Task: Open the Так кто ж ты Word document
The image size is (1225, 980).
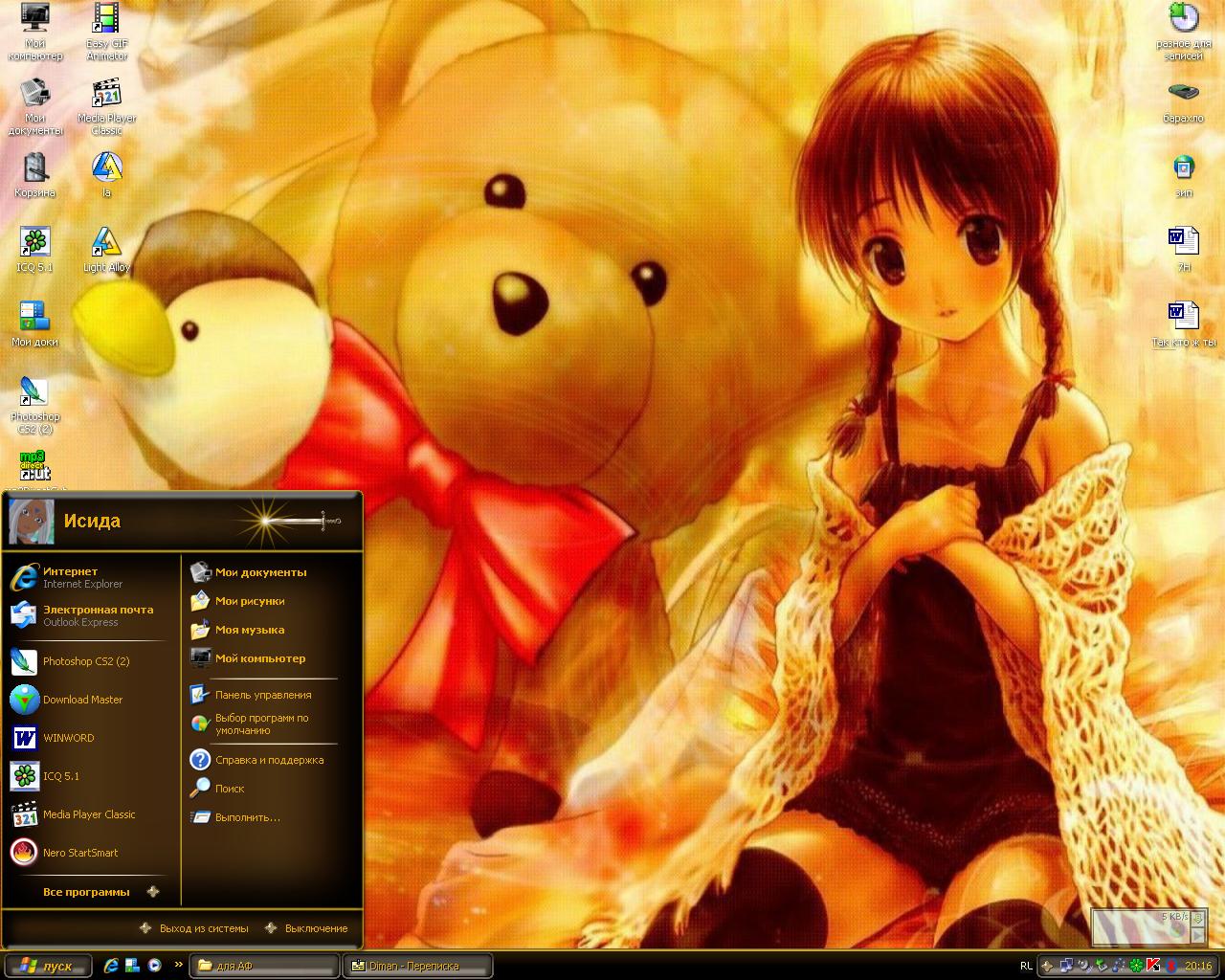Action: (x=1184, y=324)
